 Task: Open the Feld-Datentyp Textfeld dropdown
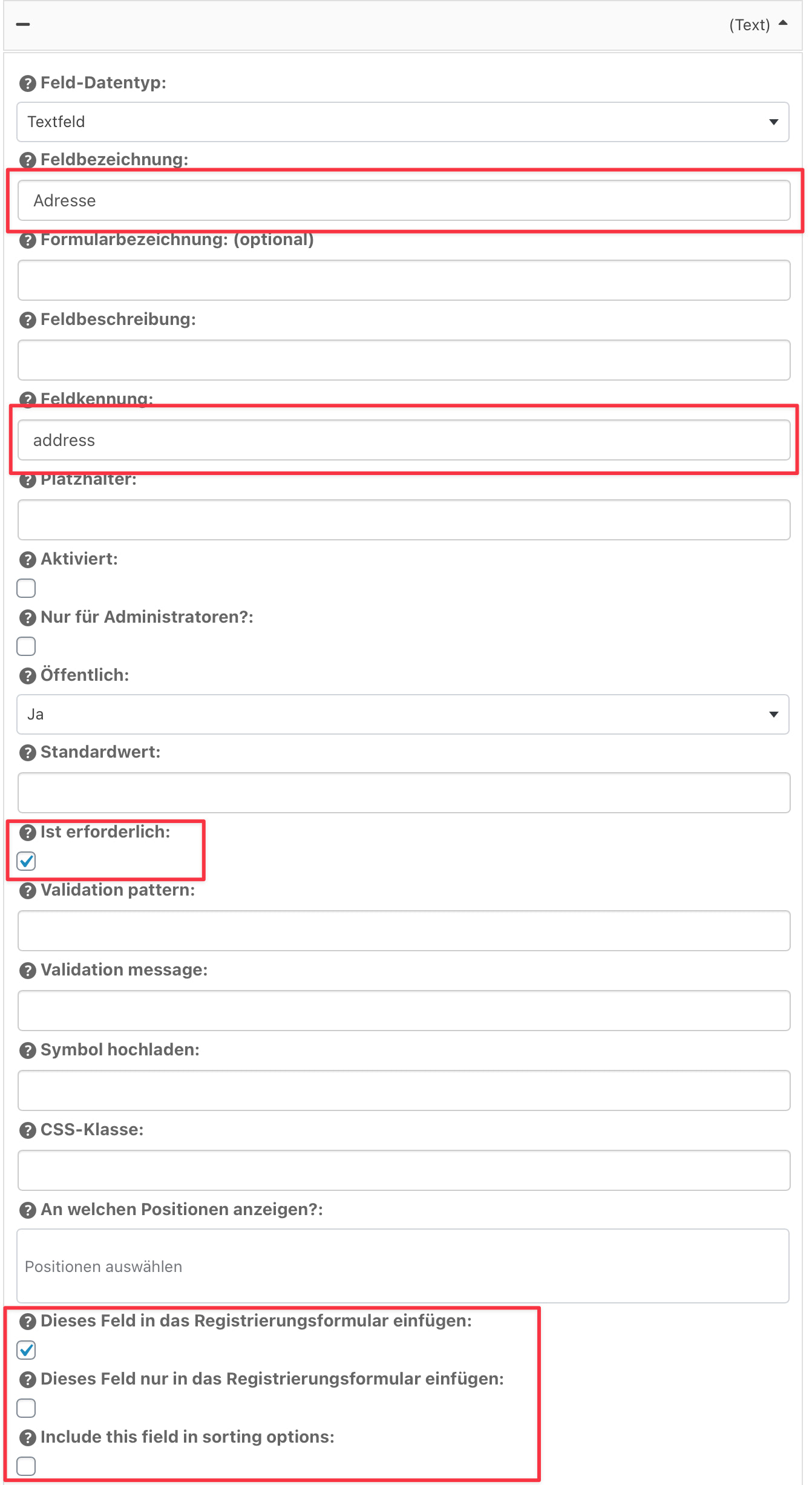[403, 122]
